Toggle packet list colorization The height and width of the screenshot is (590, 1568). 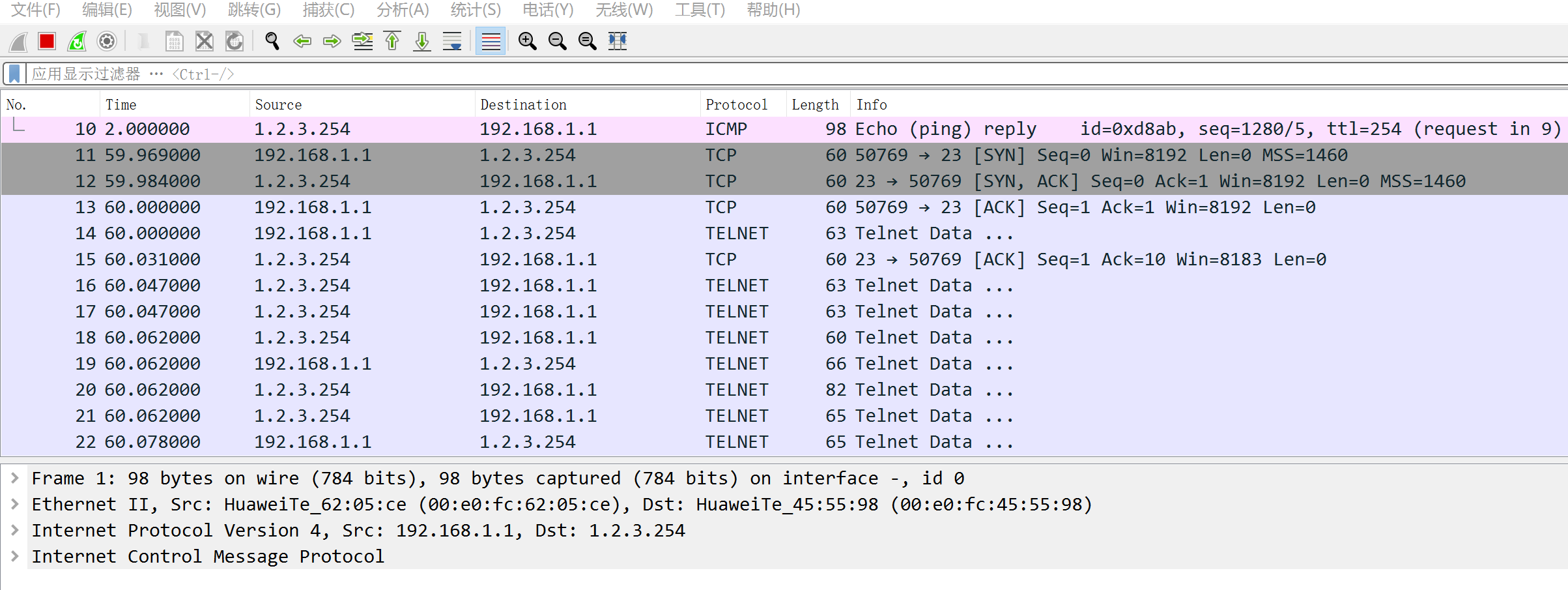pos(491,42)
